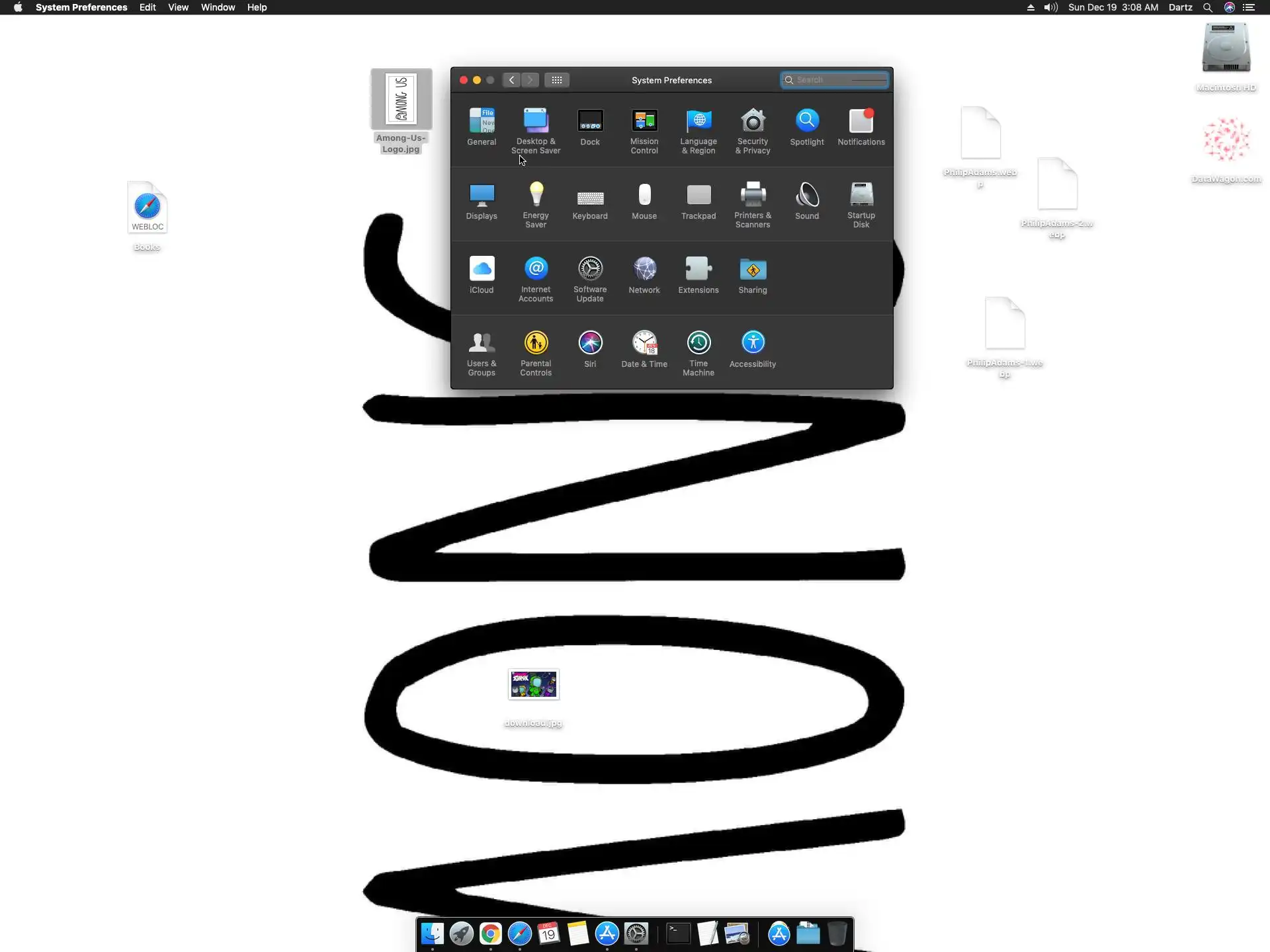Select the Among-Us-Logo.jpg desktop file
The image size is (1270, 952).
click(x=401, y=100)
